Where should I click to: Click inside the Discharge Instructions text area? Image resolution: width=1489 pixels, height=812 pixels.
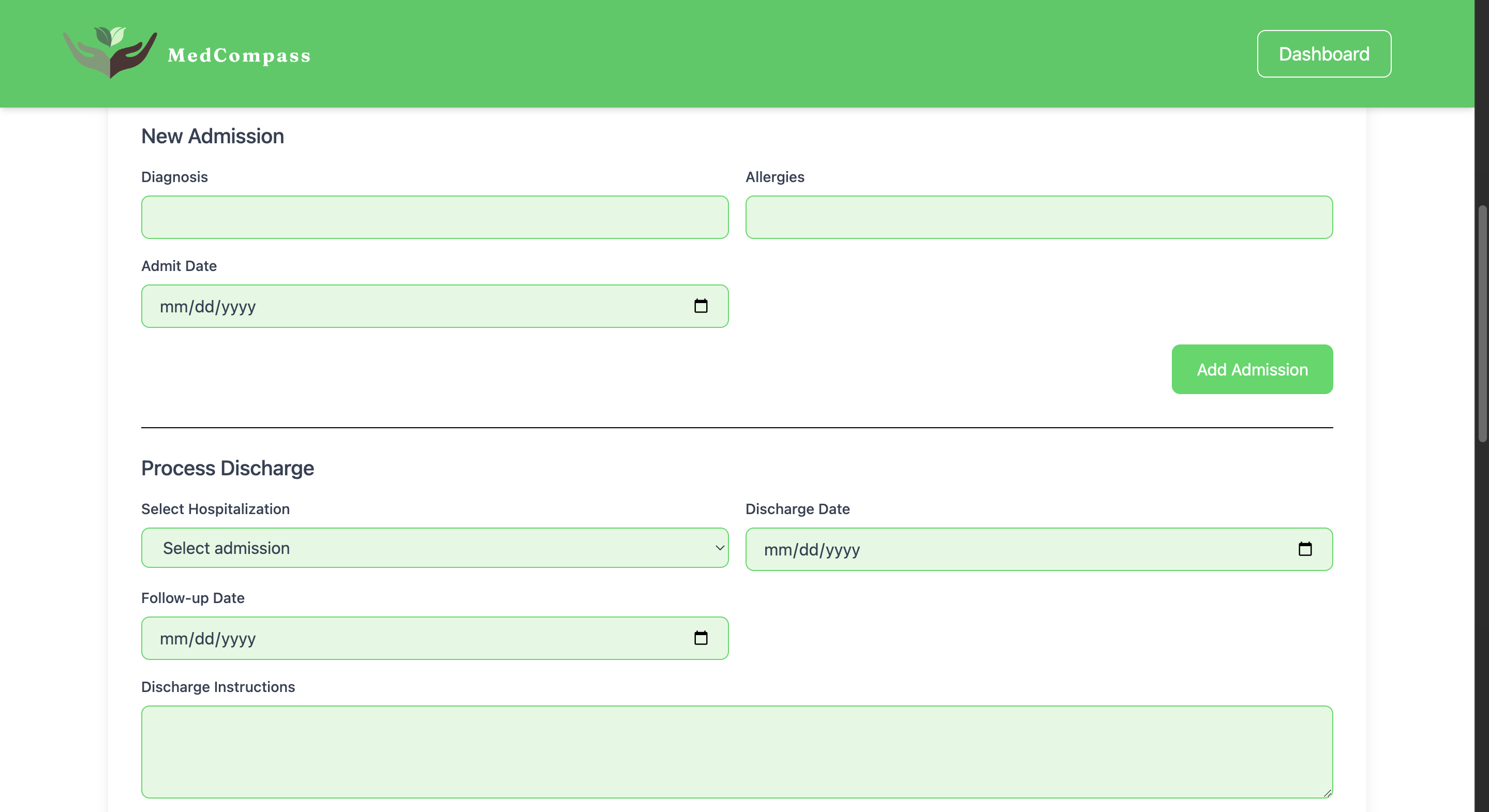(736, 751)
